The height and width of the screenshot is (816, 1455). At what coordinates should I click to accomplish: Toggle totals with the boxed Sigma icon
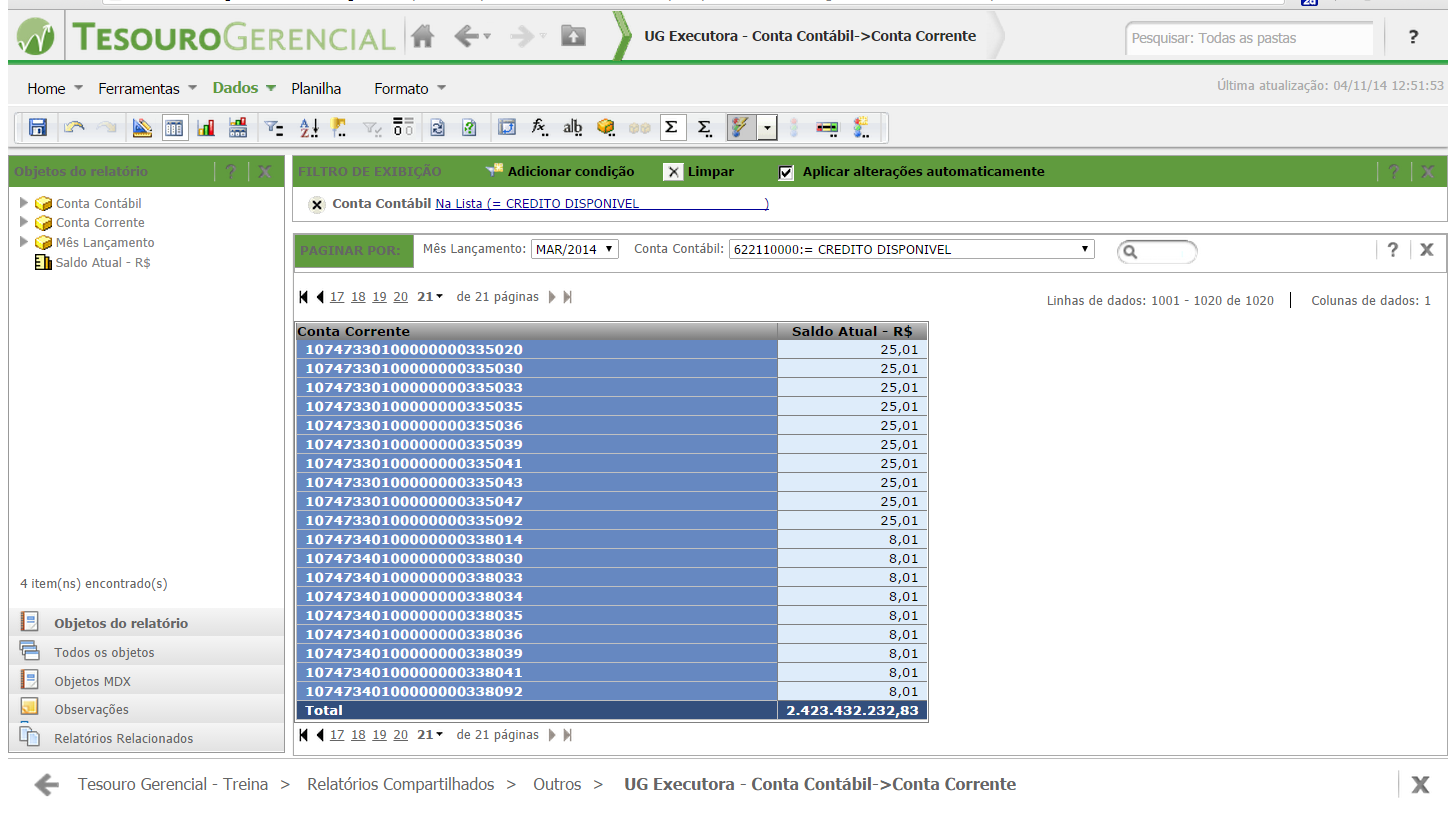(671, 127)
